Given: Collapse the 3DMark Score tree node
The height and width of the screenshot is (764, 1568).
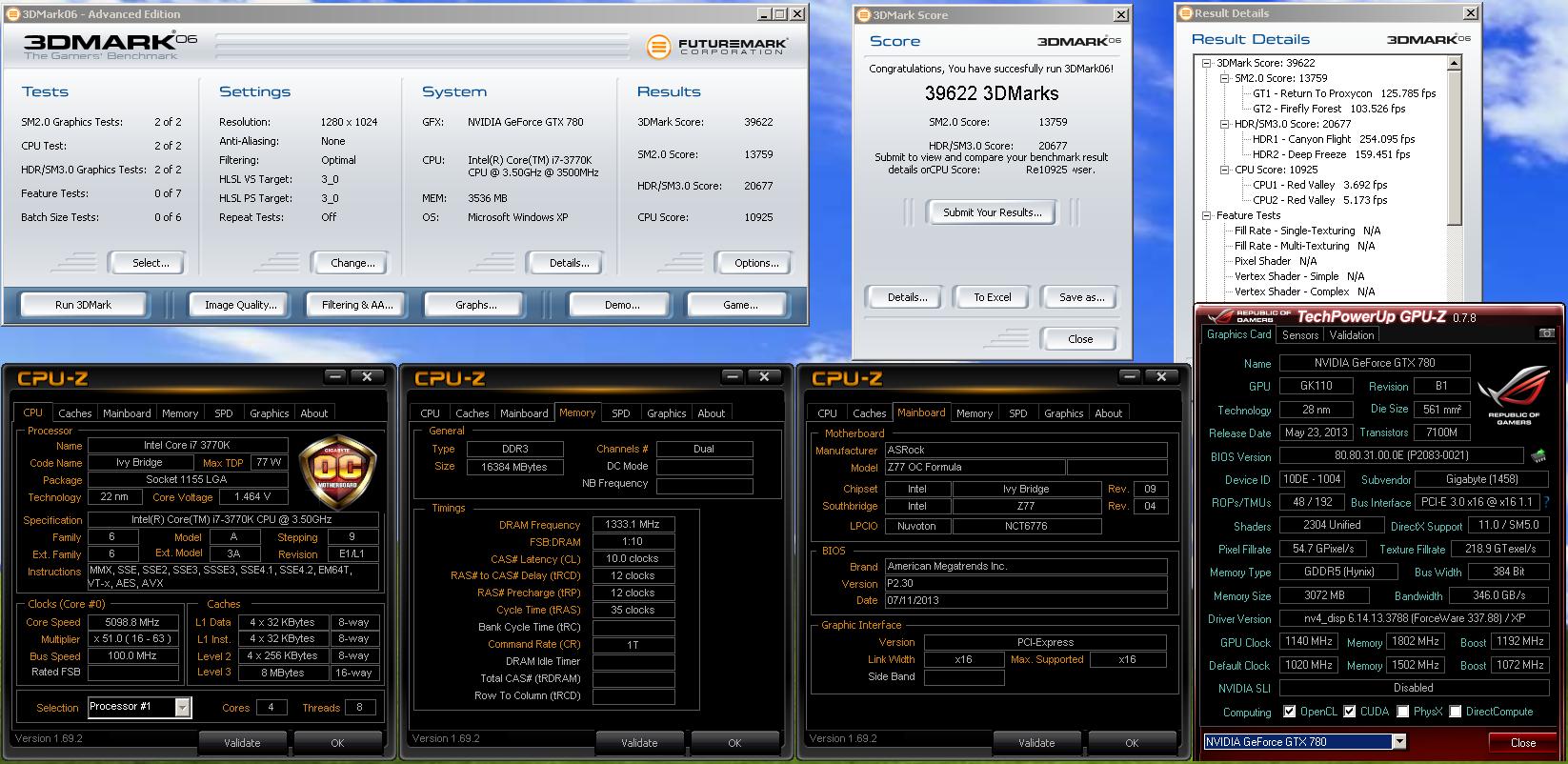Looking at the screenshot, I should pos(1207,63).
